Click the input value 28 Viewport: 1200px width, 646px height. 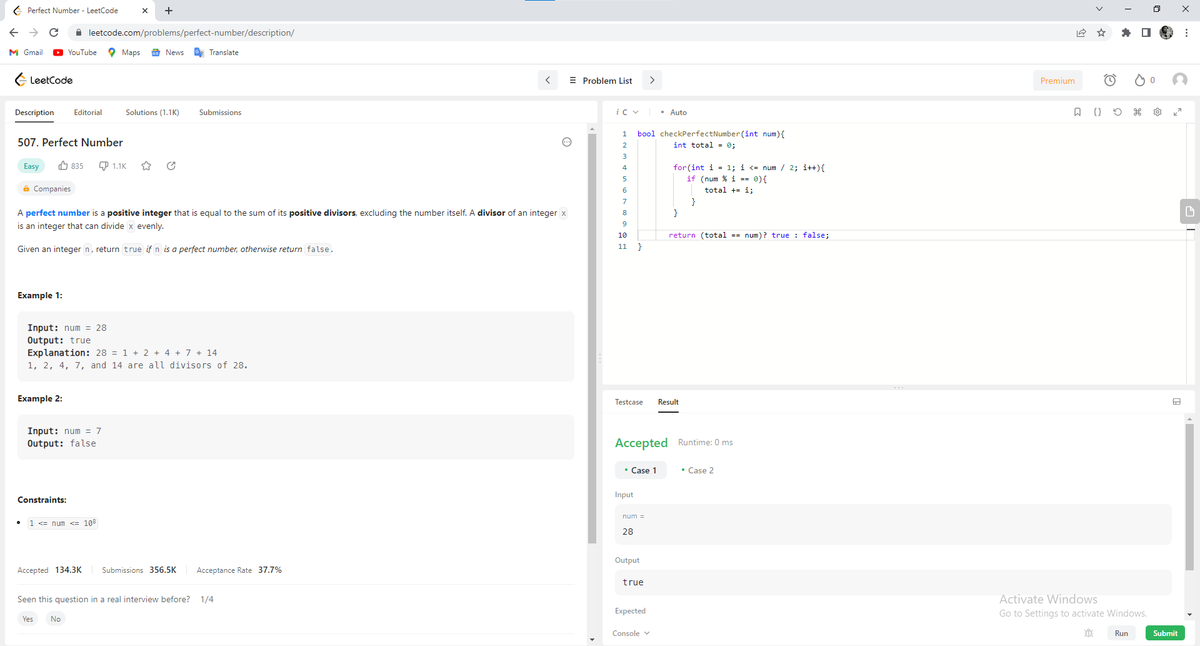coord(628,531)
